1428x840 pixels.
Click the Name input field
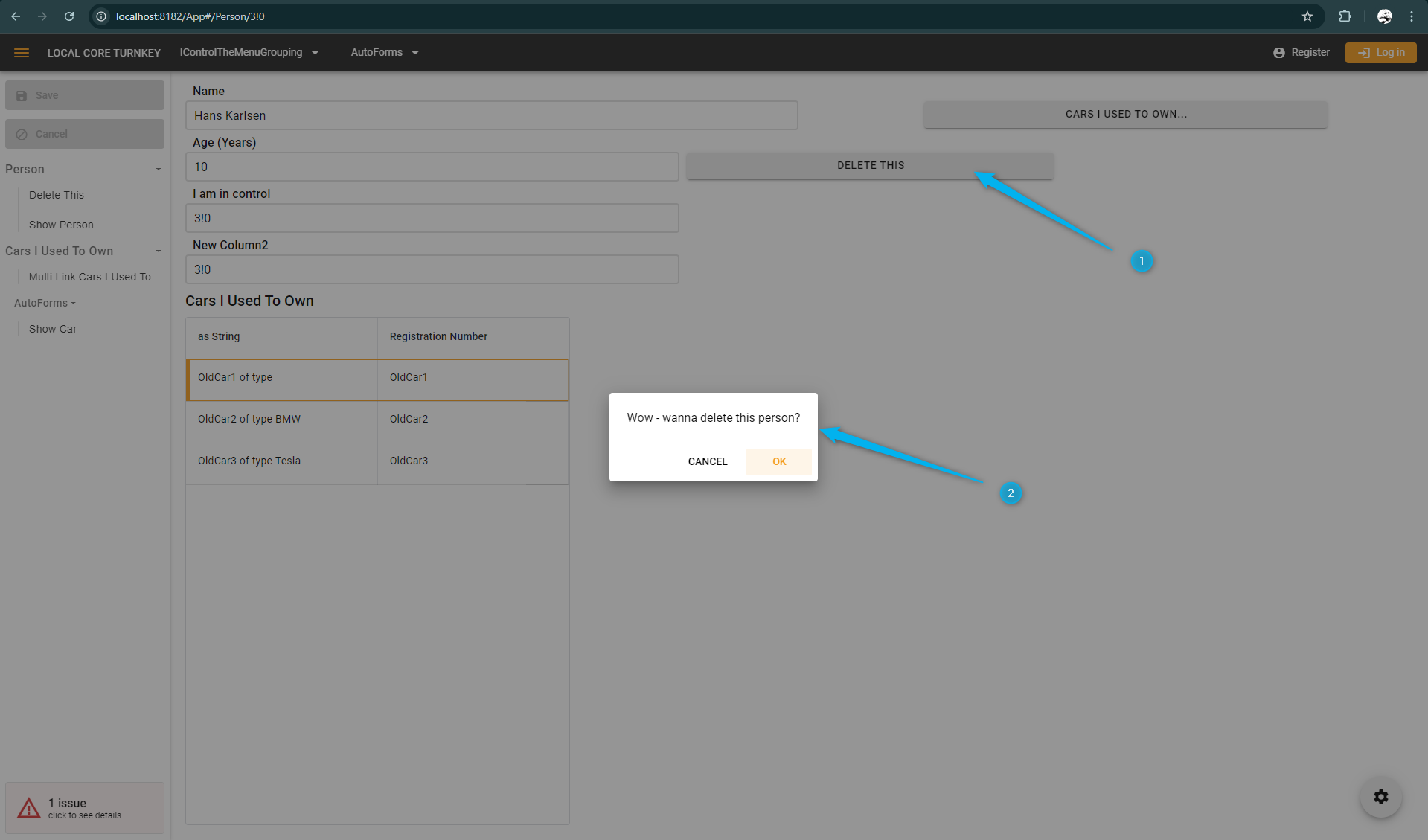click(x=491, y=116)
